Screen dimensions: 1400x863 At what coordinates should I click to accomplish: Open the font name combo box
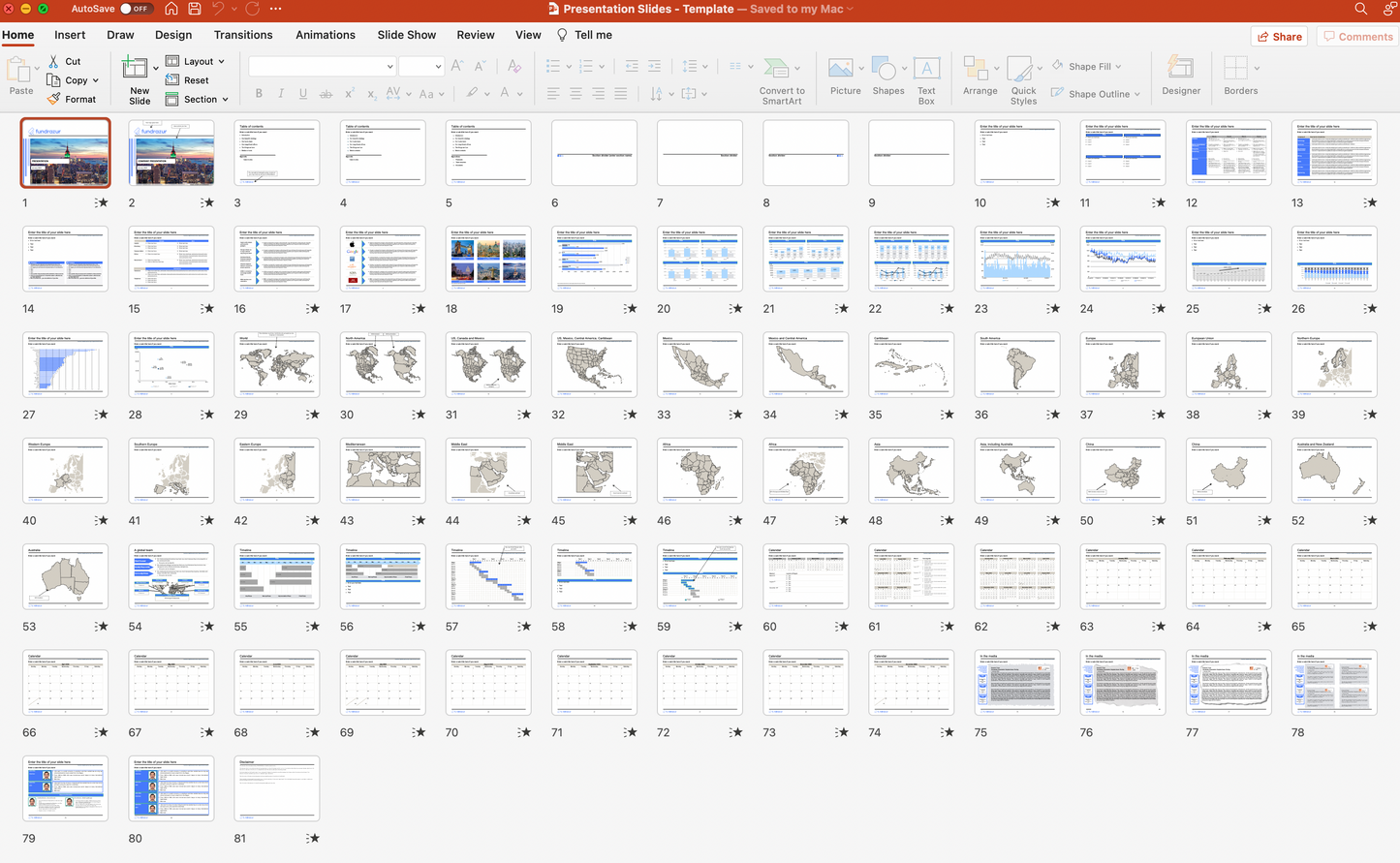[322, 67]
